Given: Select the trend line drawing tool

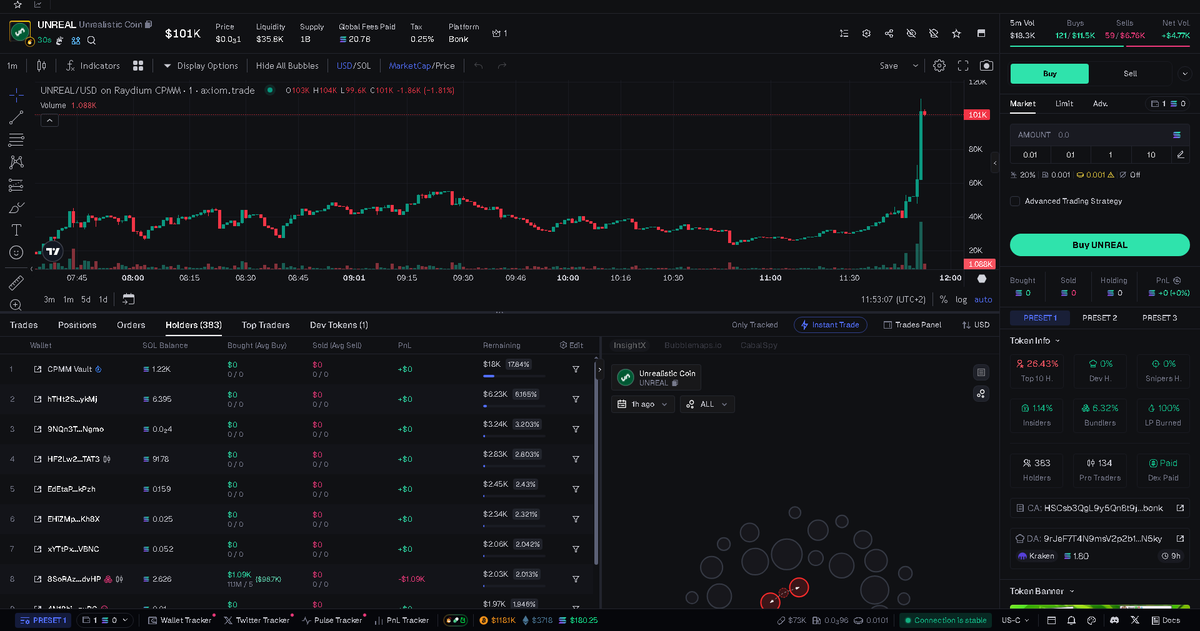Looking at the screenshot, I should pos(16,117).
